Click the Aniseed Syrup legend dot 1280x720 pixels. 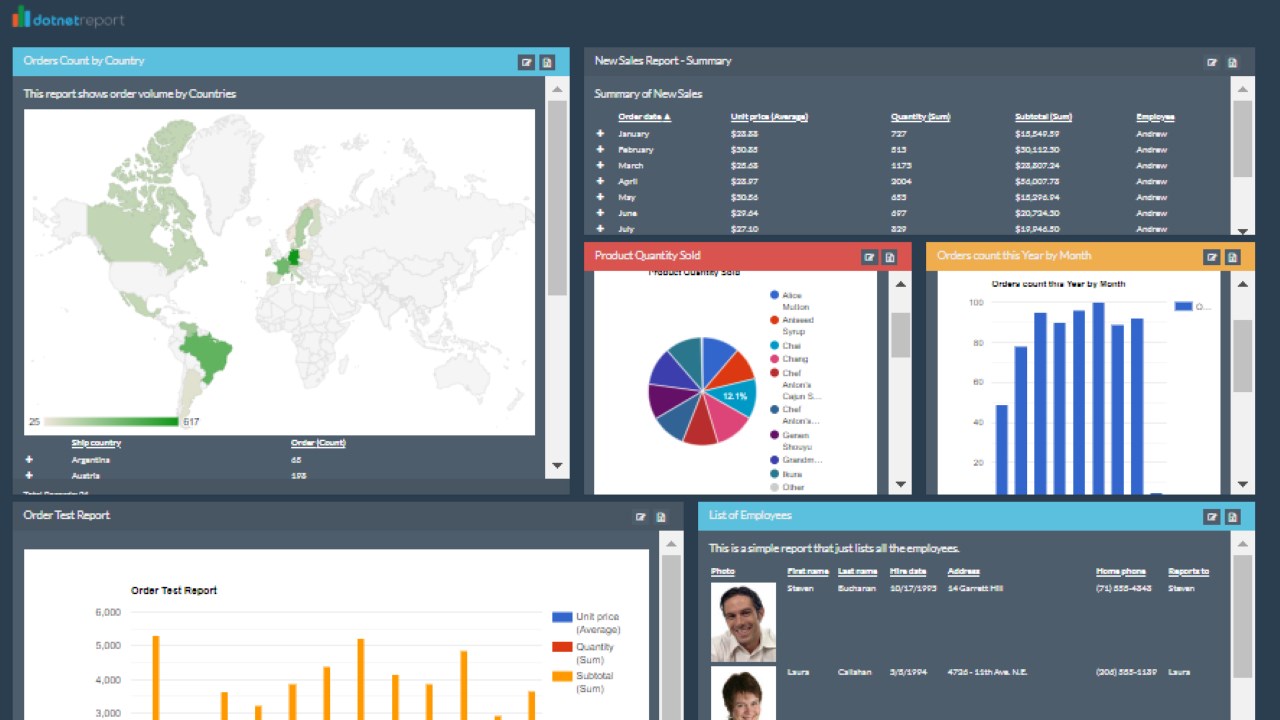coord(774,320)
